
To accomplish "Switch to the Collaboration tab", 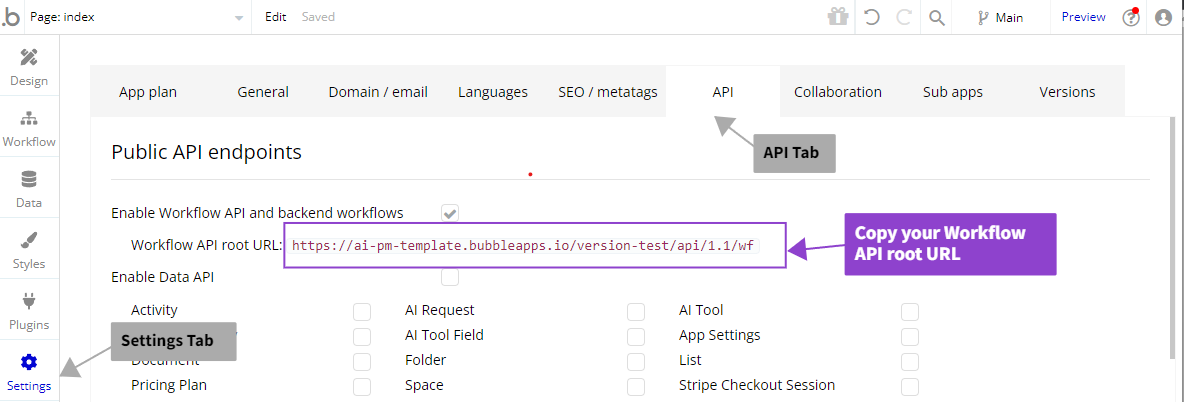I will pyautogui.click(x=837, y=92).
